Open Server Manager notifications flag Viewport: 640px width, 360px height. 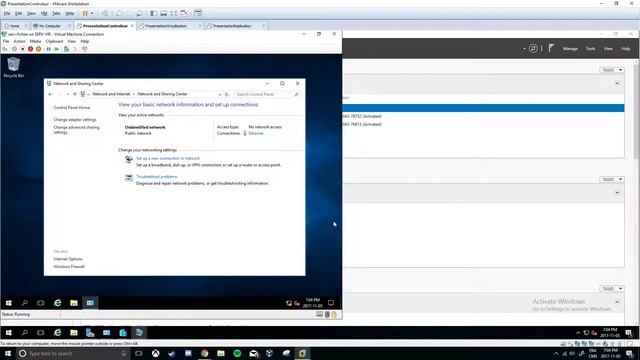coord(551,49)
